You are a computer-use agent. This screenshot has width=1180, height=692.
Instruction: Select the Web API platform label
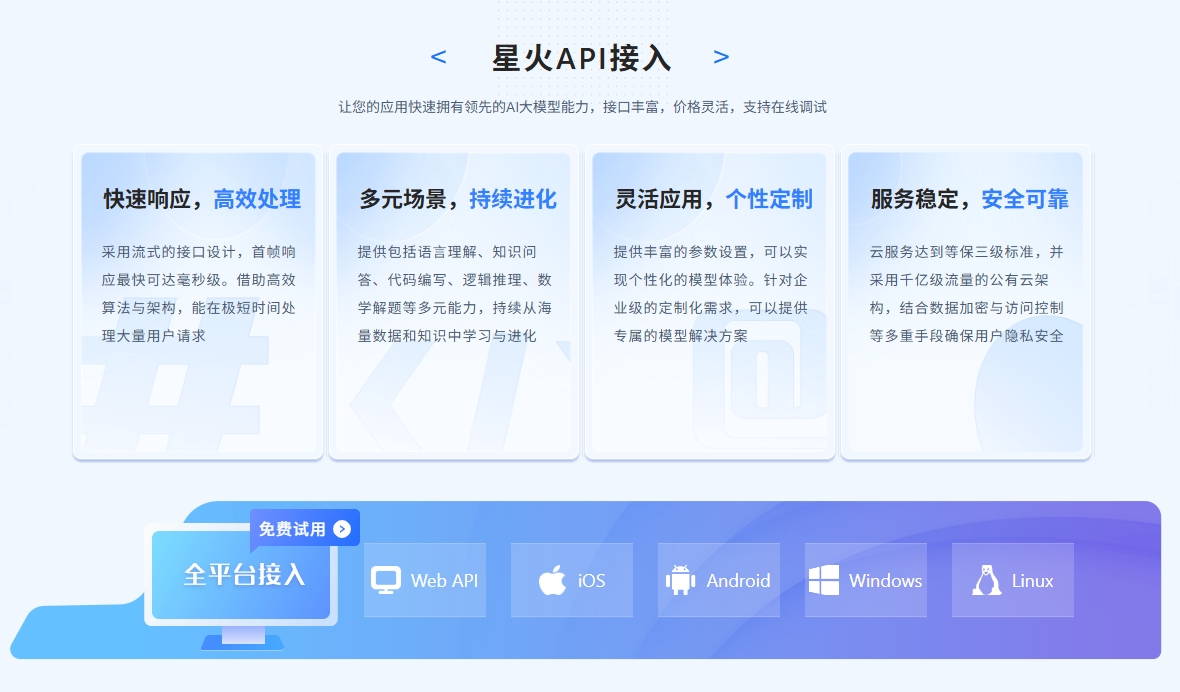tap(444, 581)
